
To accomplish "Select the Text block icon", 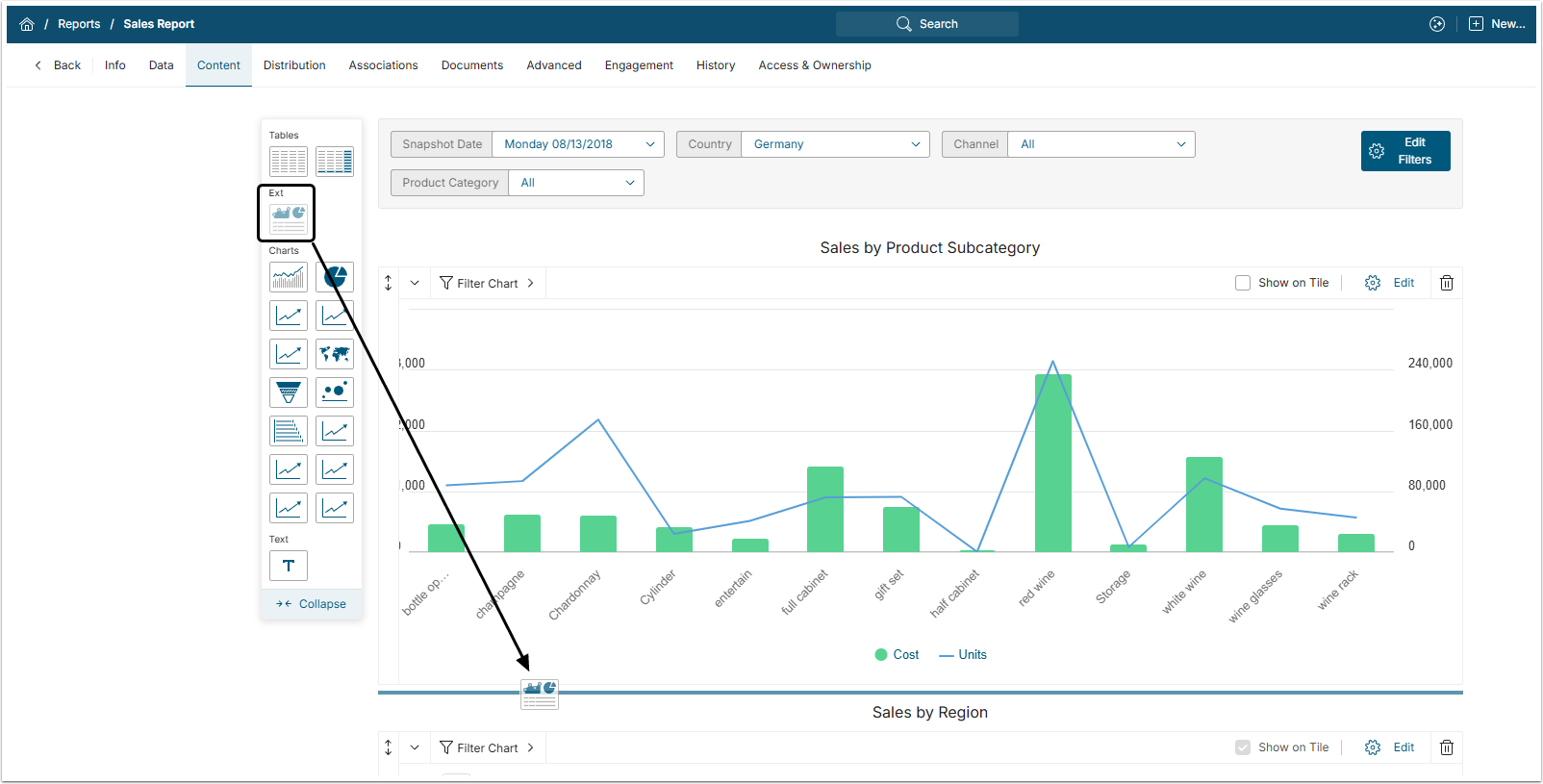I will (289, 566).
